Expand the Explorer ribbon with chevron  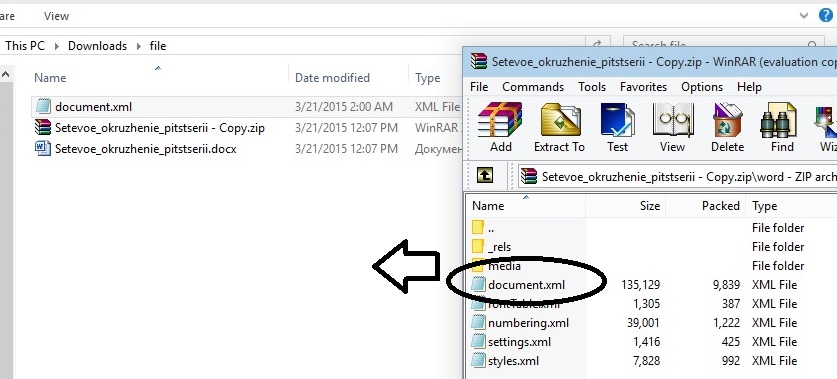[x=804, y=16]
